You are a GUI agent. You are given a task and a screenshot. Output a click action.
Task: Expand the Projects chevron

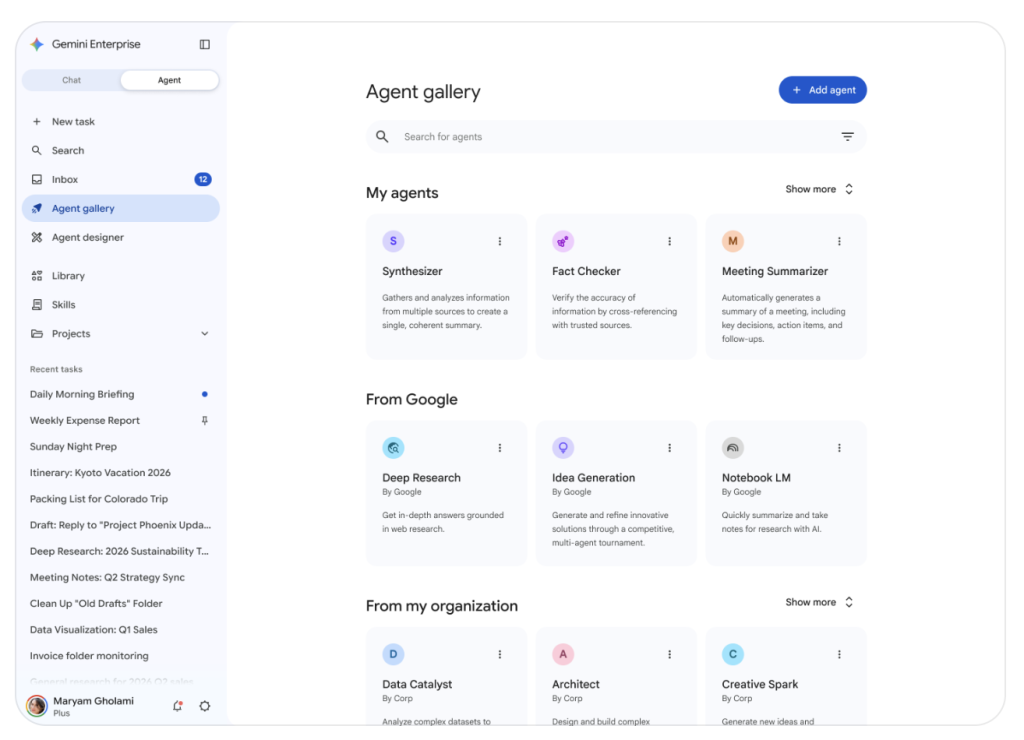(x=204, y=334)
